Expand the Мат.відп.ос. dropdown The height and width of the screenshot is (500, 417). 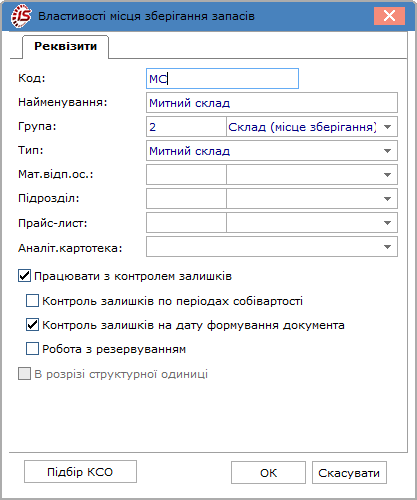point(387,175)
